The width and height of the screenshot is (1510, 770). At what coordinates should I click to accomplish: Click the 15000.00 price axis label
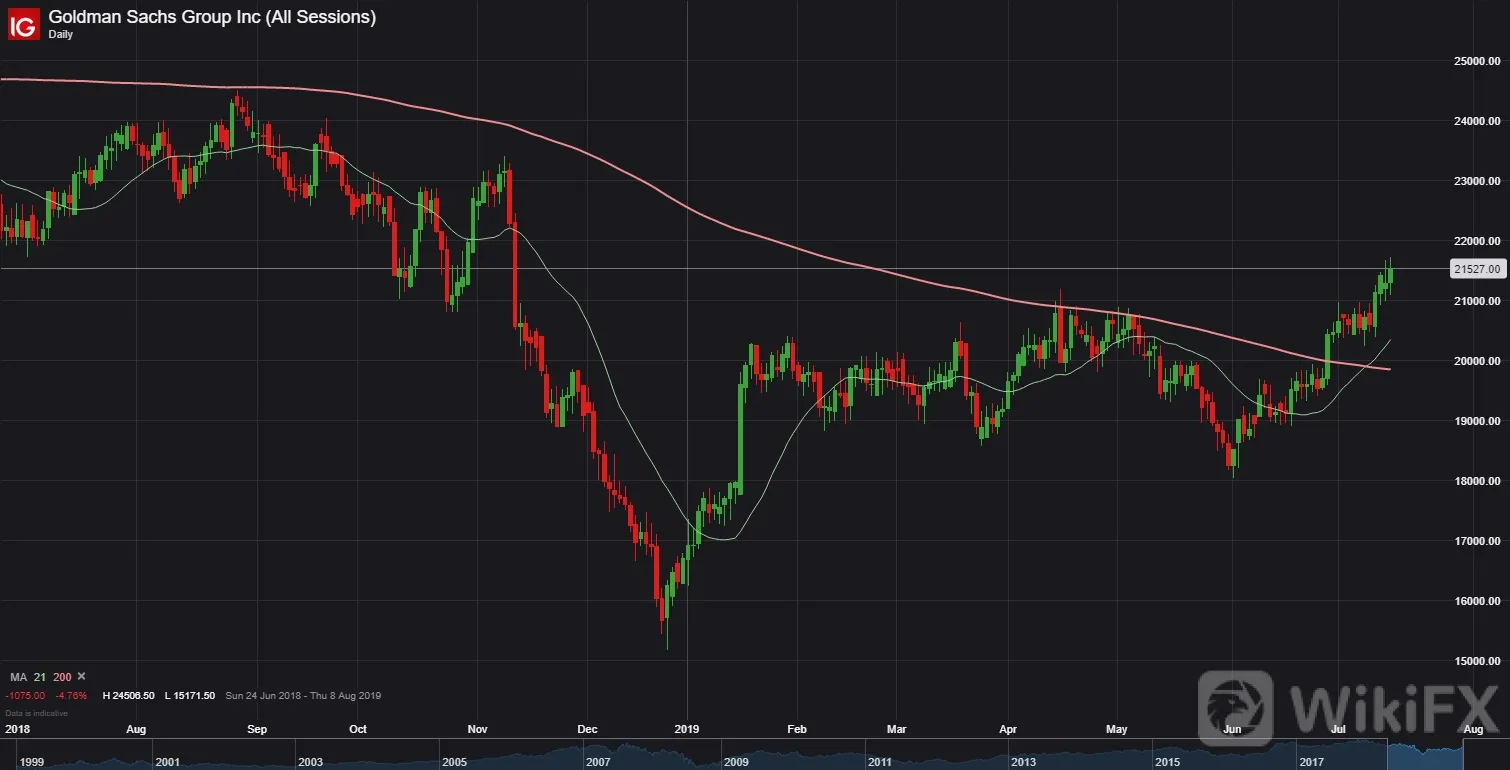coord(1477,661)
